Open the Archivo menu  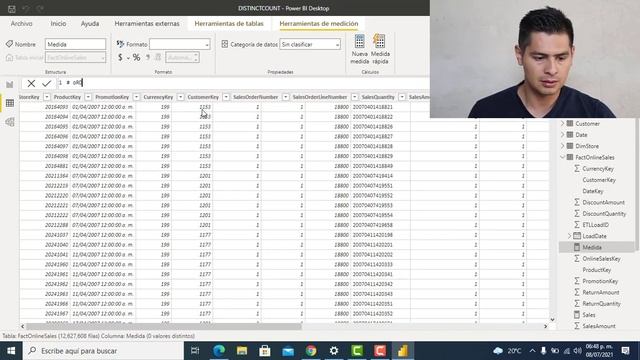[22, 24]
